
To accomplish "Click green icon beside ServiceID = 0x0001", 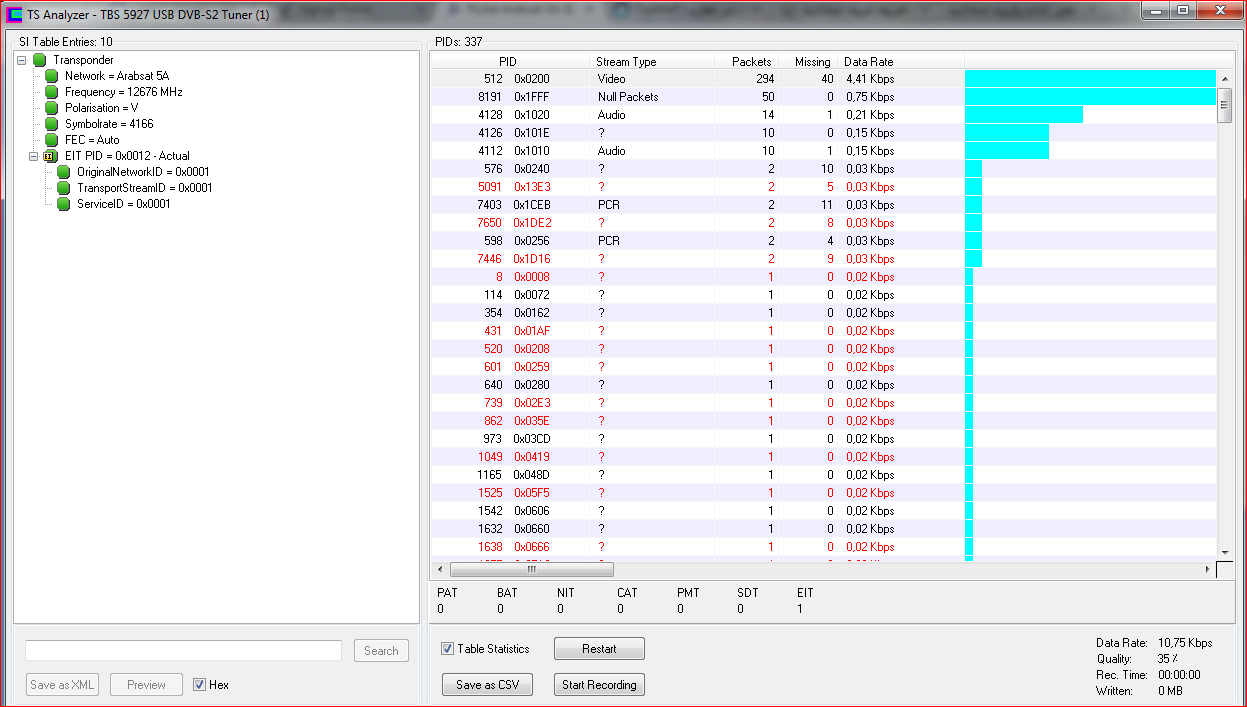I will pyautogui.click(x=64, y=204).
